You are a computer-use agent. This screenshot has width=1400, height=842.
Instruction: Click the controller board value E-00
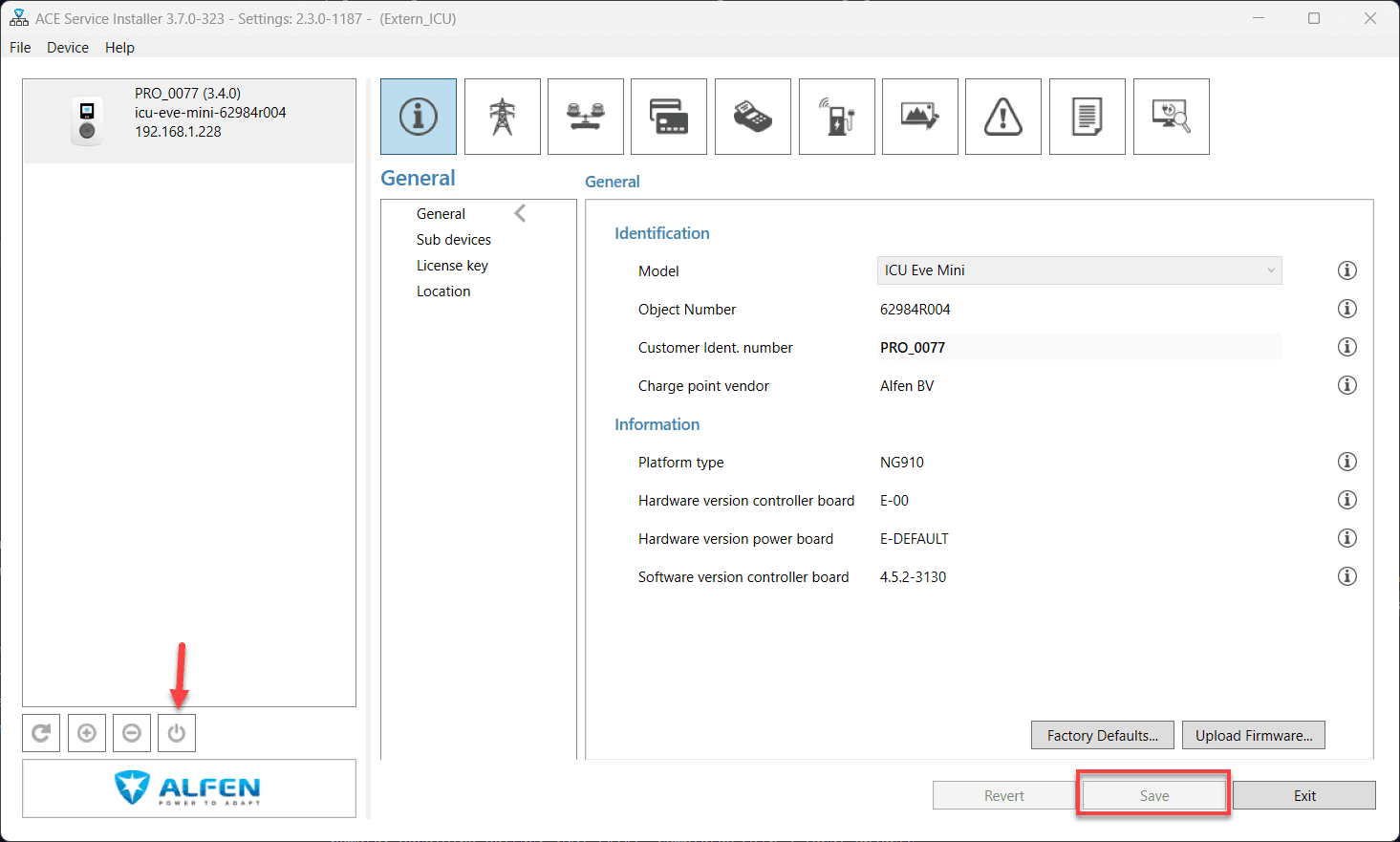click(894, 501)
